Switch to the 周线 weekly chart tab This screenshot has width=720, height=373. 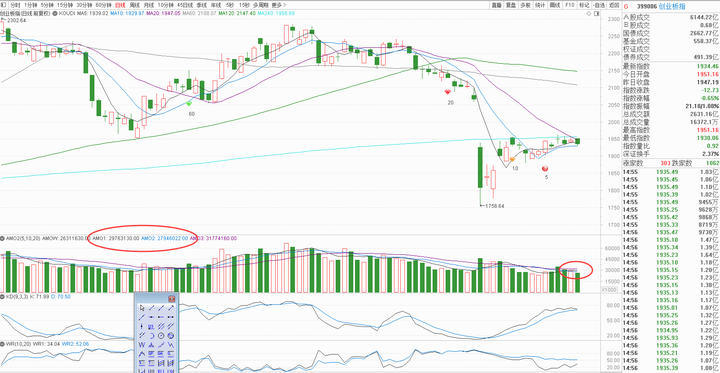pyautogui.click(x=135, y=5)
